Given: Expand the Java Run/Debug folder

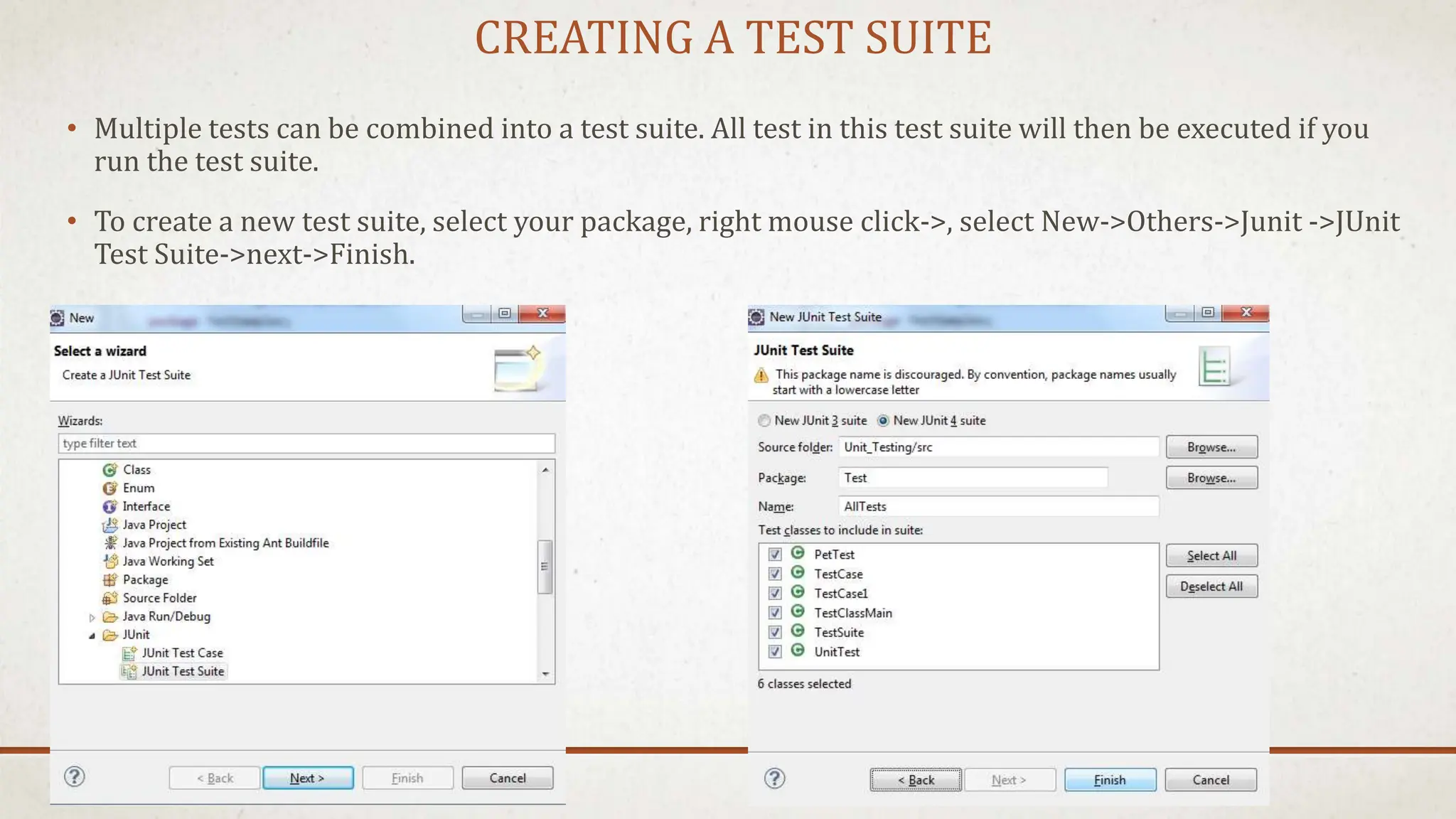Looking at the screenshot, I should [92, 617].
